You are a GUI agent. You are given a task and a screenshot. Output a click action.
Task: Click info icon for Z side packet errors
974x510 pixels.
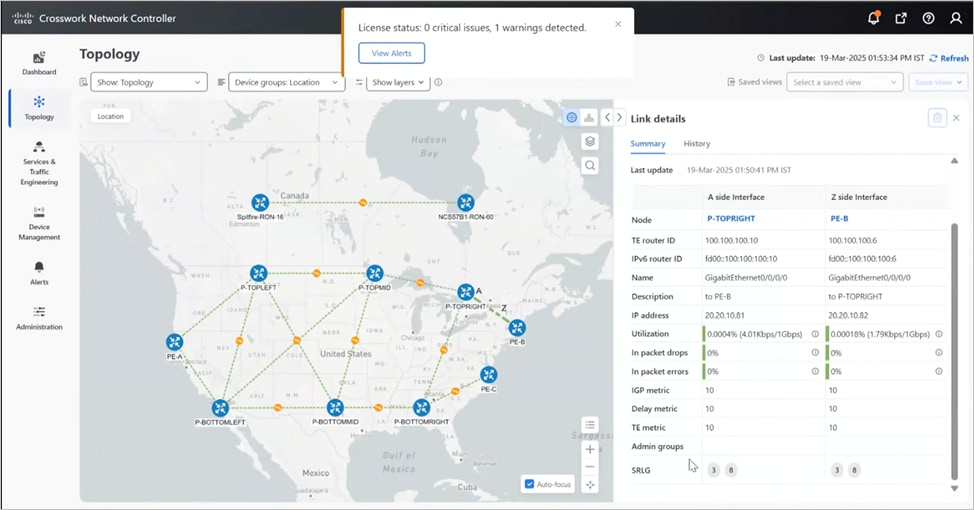pyautogui.click(x=939, y=371)
